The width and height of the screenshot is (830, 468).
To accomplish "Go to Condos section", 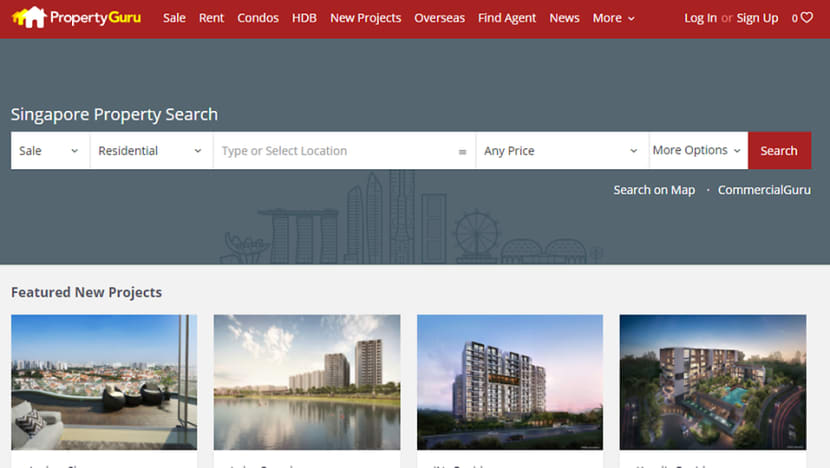I will (258, 18).
